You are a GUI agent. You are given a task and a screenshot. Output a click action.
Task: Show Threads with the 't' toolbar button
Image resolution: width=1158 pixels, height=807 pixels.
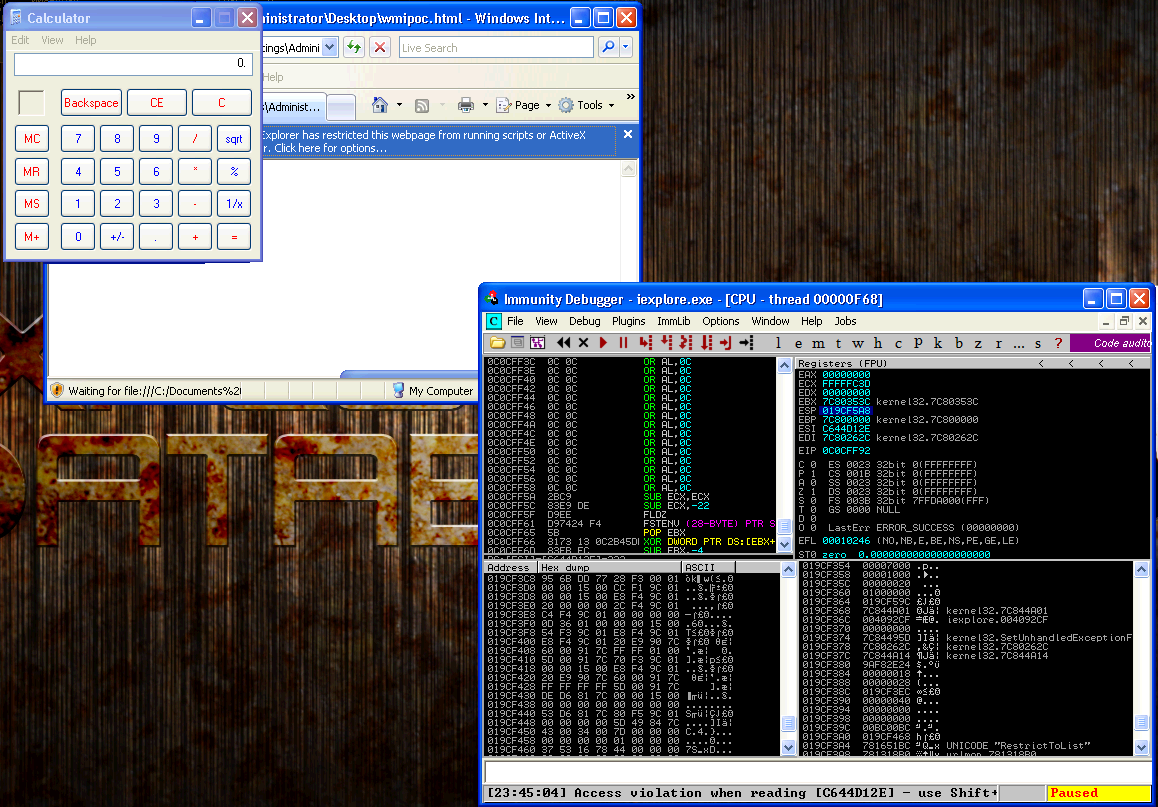(x=838, y=343)
